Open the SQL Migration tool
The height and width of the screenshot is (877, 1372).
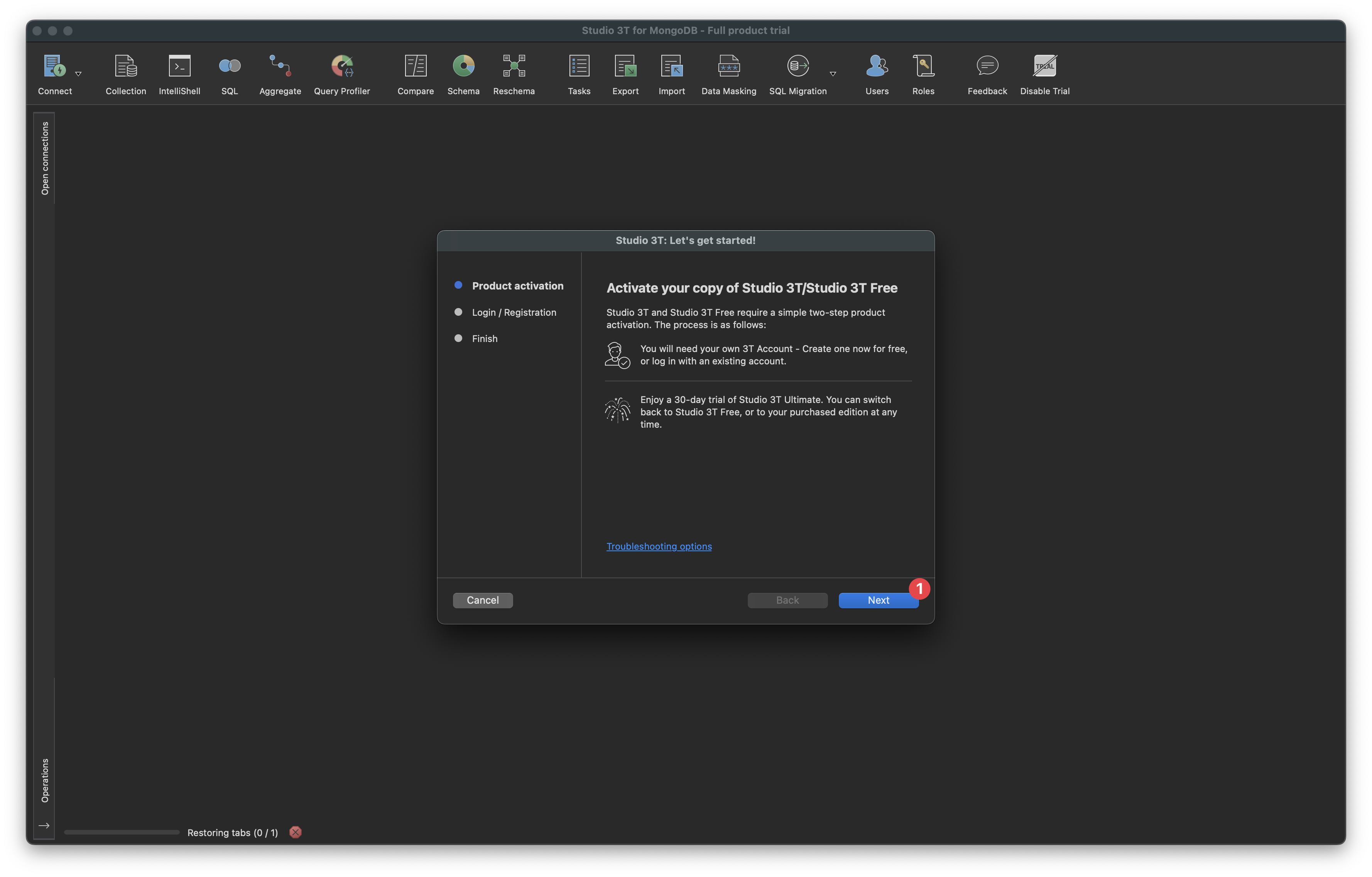[x=798, y=66]
